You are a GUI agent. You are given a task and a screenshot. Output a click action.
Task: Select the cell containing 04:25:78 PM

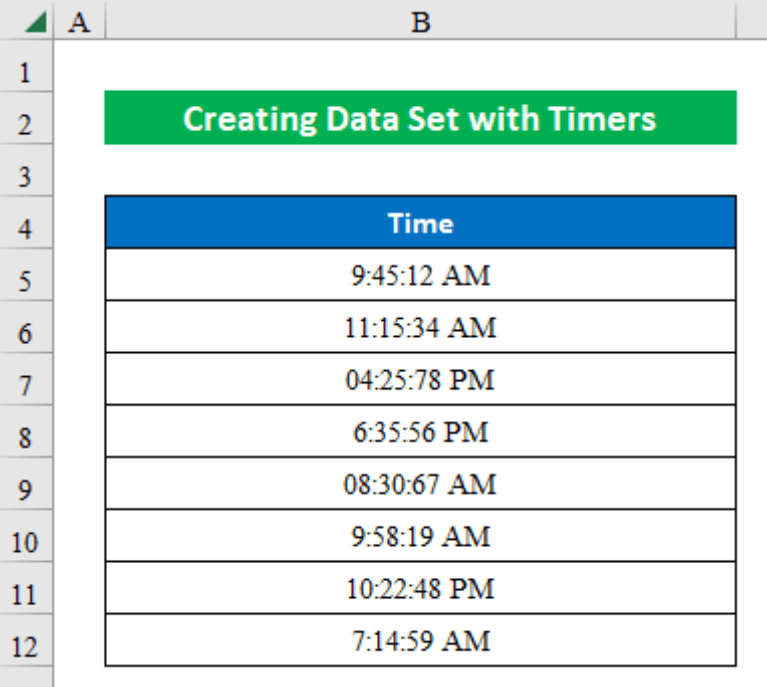click(x=420, y=380)
